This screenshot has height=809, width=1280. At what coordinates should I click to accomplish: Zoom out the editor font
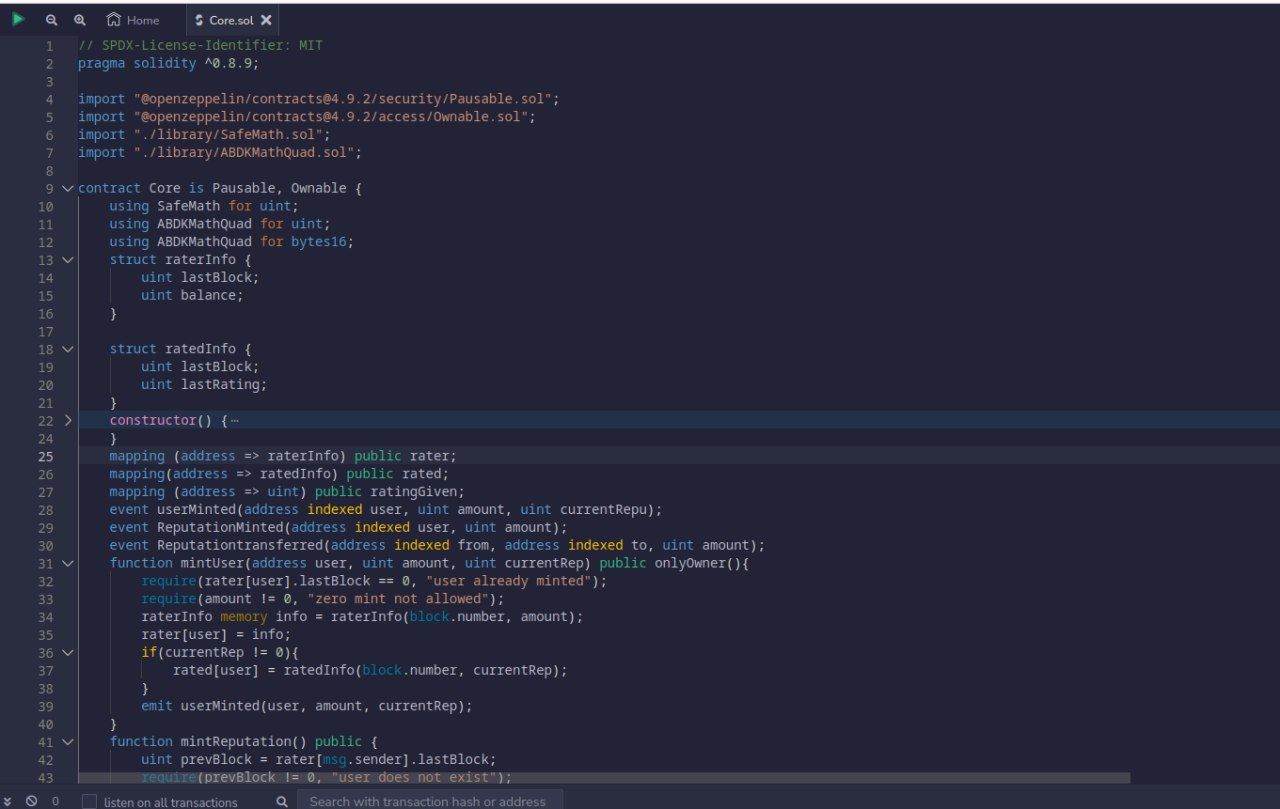51,20
